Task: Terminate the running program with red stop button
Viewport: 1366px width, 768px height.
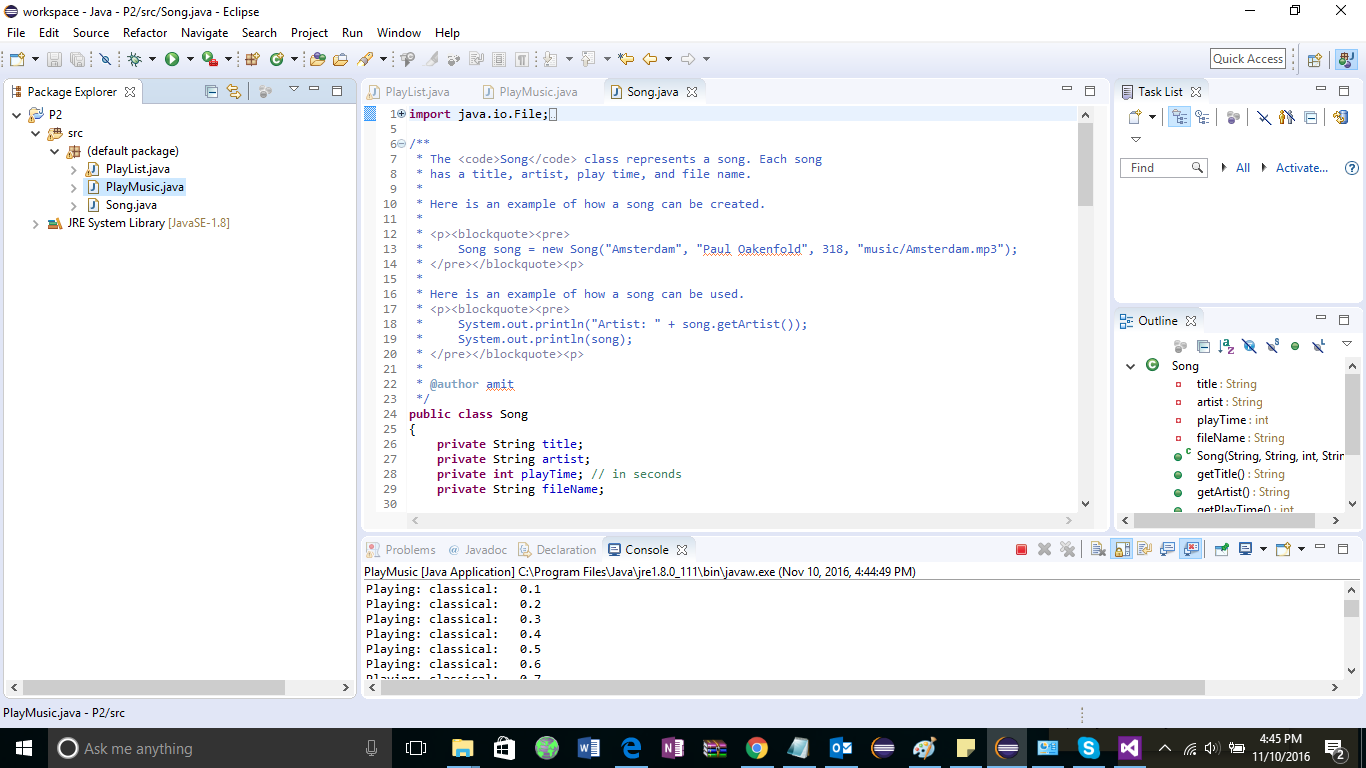Action: (1021, 549)
